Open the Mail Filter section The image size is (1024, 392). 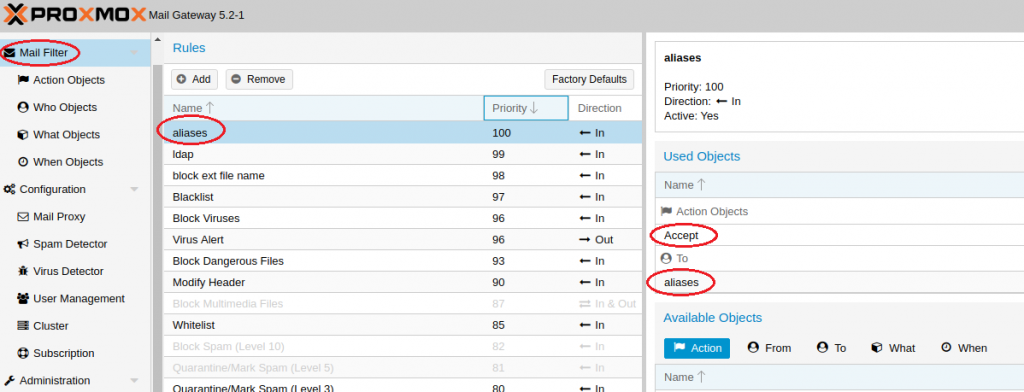(x=75, y=52)
